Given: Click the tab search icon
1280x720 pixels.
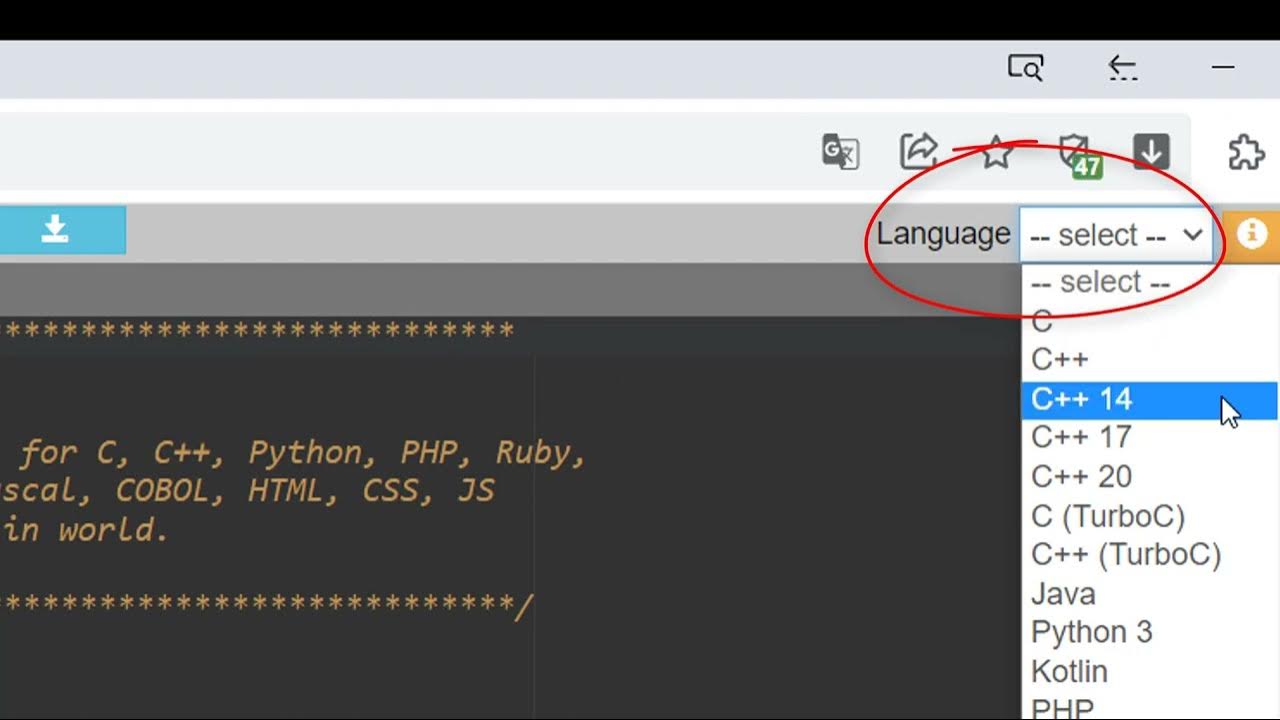Looking at the screenshot, I should pos(1025,68).
